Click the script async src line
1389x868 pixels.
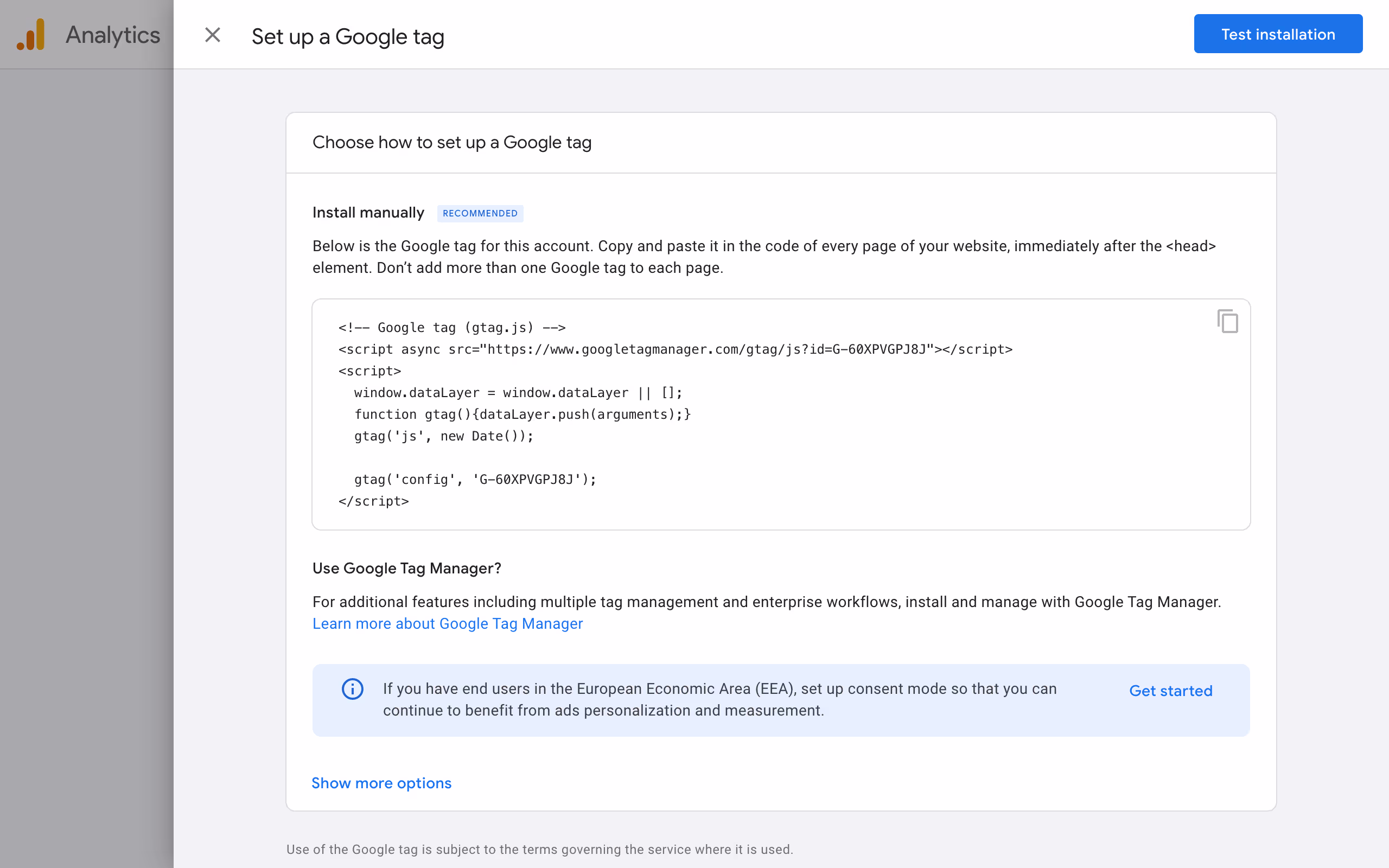[675, 349]
